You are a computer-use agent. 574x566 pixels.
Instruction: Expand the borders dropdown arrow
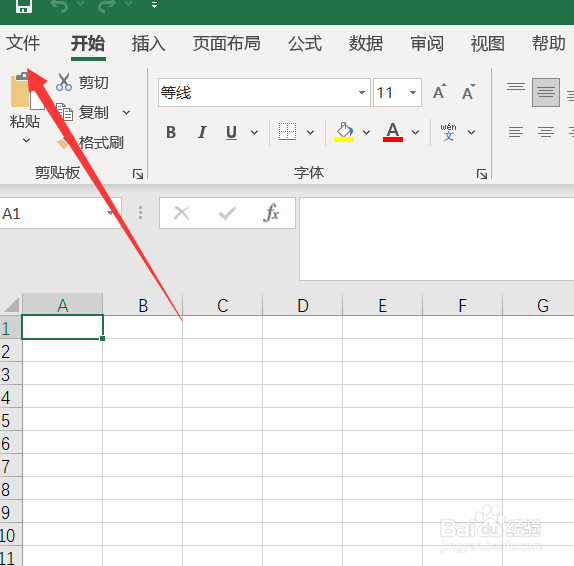click(310, 132)
